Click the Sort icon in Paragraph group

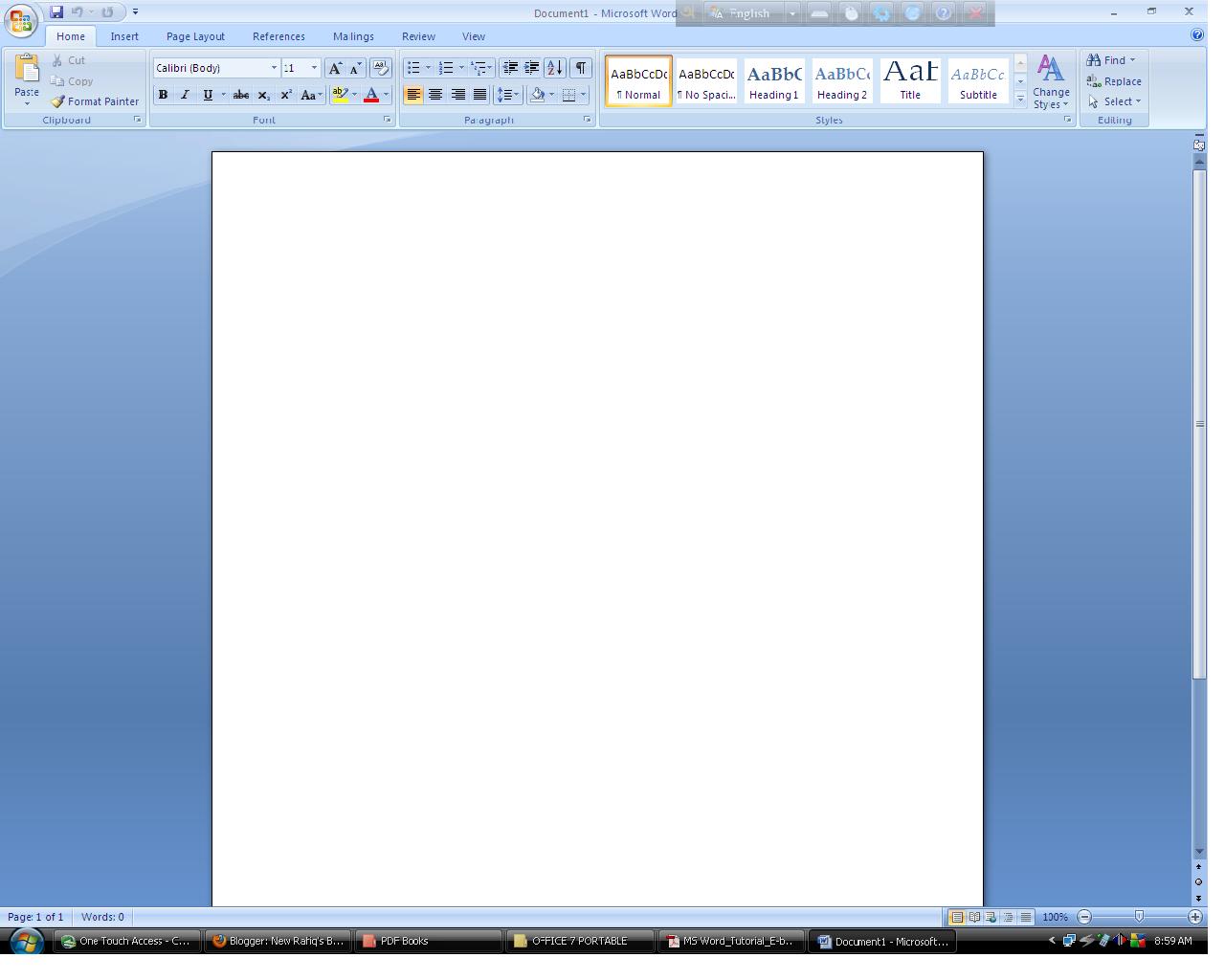click(554, 67)
